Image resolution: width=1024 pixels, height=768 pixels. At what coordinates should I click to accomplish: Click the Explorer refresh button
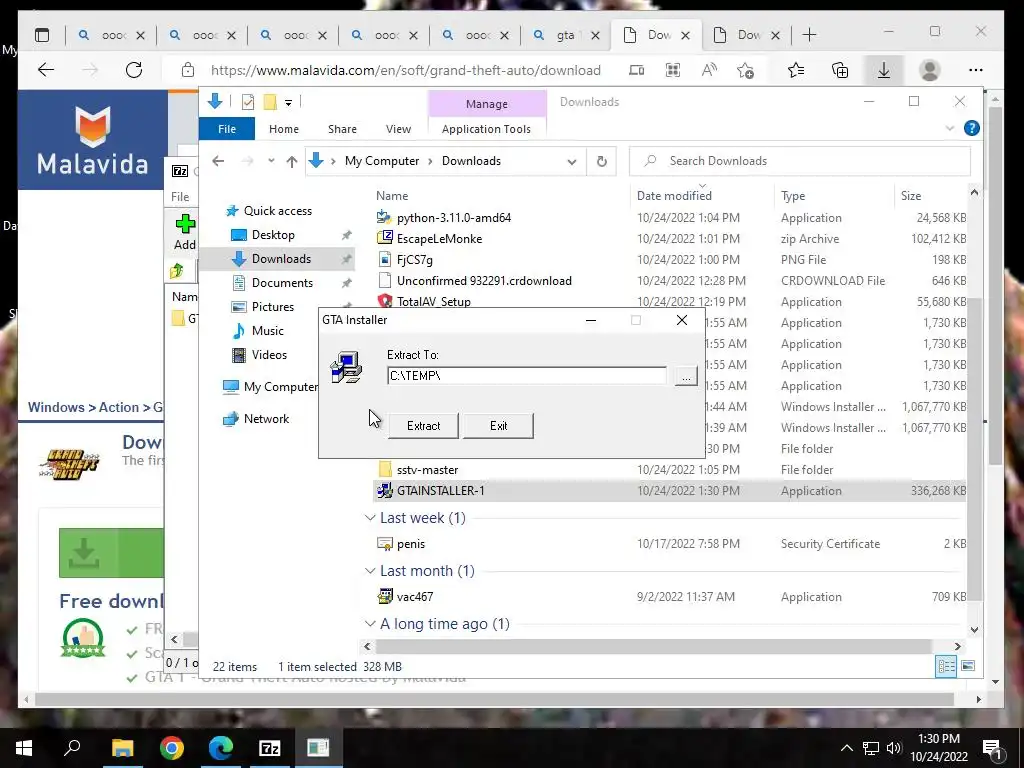601,161
